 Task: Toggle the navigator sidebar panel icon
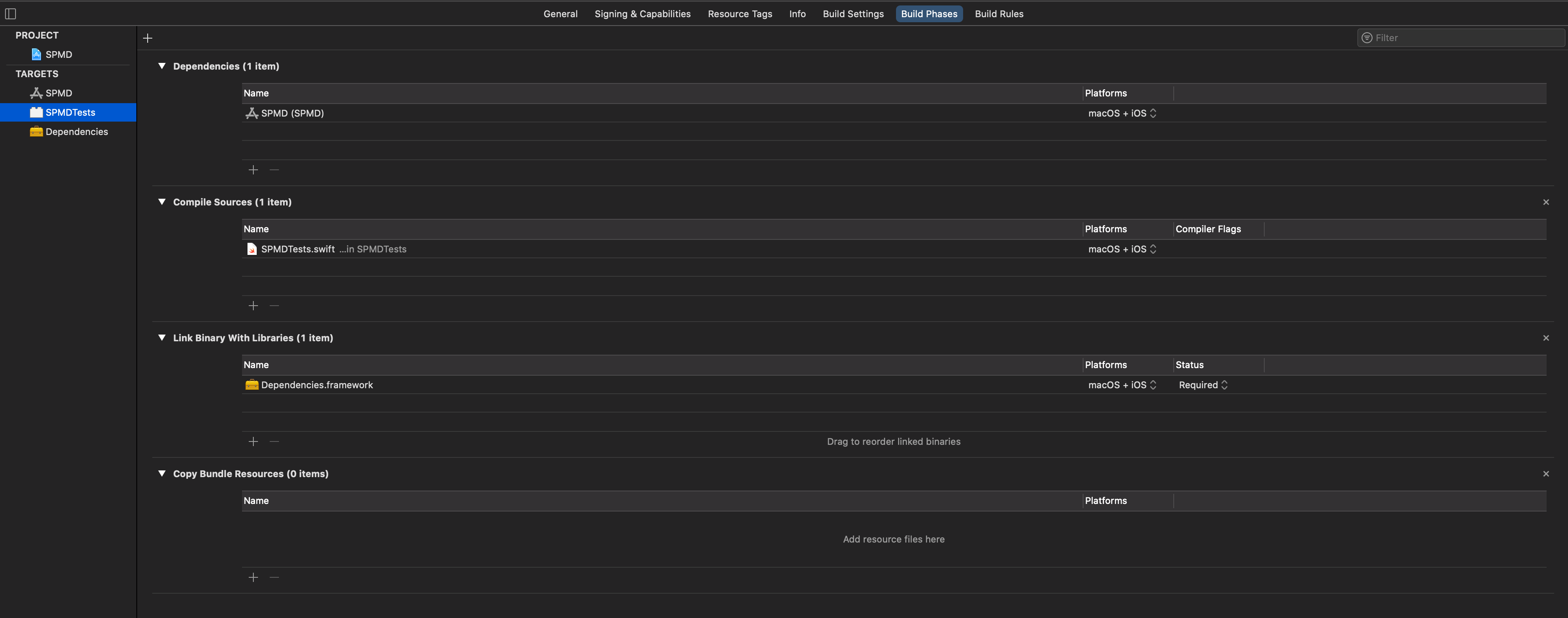click(x=10, y=13)
